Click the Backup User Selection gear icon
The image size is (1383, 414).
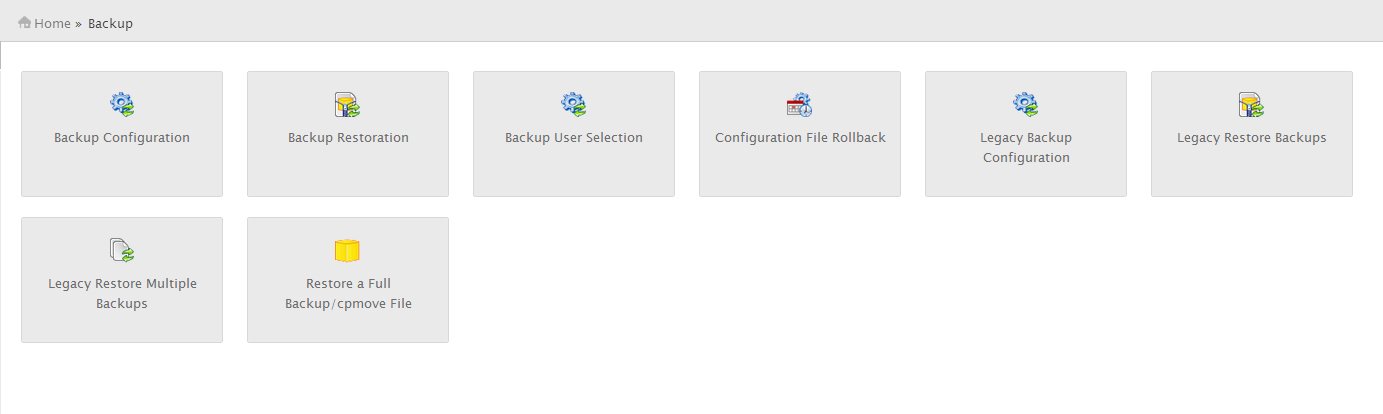[x=574, y=104]
